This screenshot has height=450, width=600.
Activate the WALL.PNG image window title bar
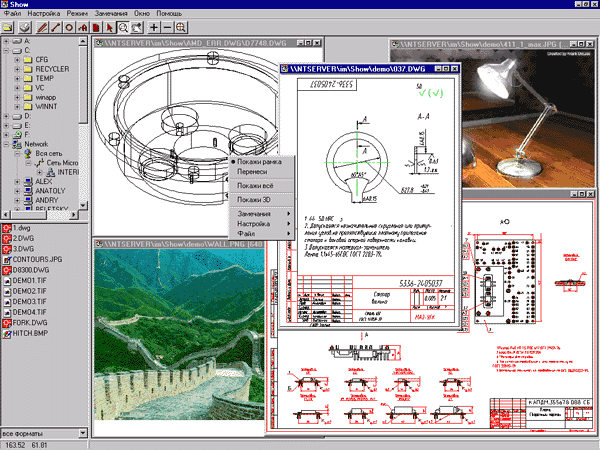(x=179, y=244)
